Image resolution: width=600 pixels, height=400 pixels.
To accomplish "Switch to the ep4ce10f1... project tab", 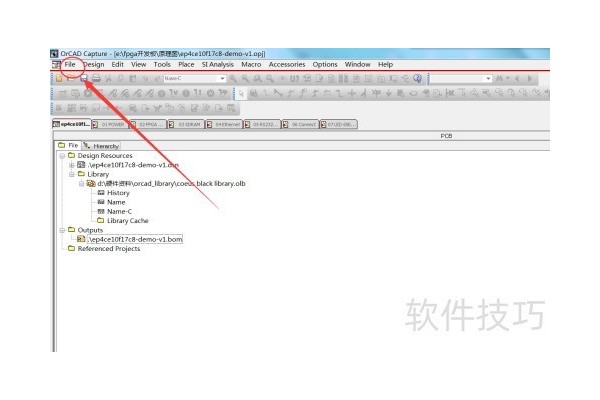I will [x=72, y=124].
